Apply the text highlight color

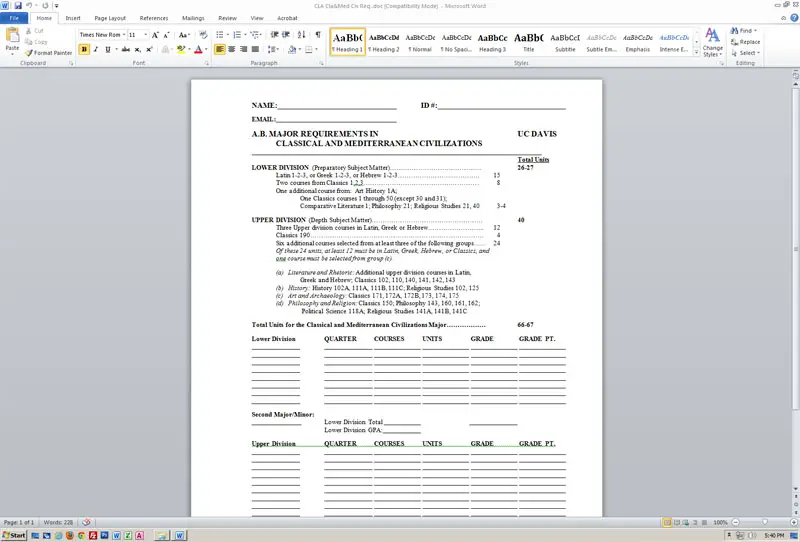coord(181,50)
